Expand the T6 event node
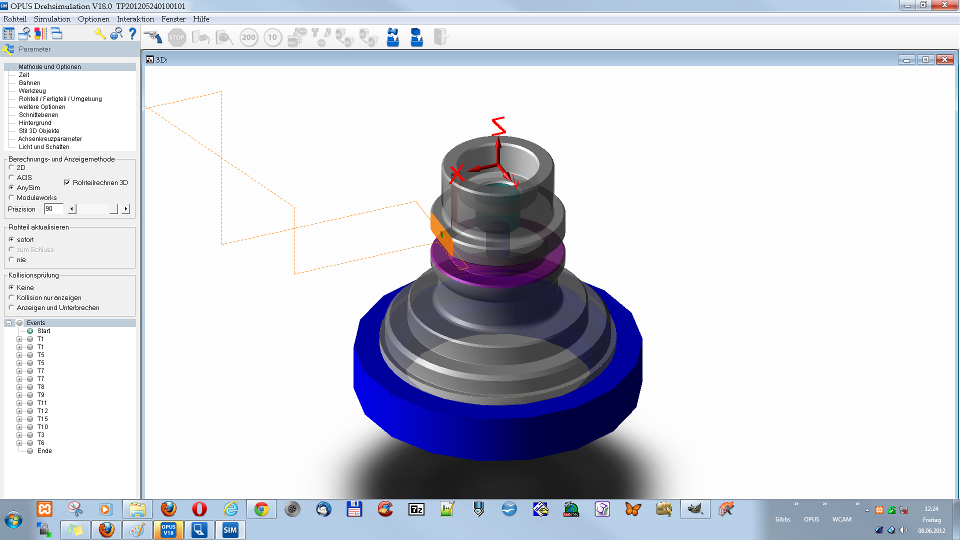 point(19,443)
